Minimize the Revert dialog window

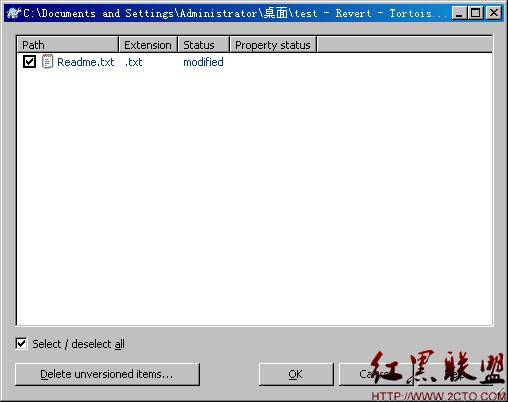(x=460, y=13)
